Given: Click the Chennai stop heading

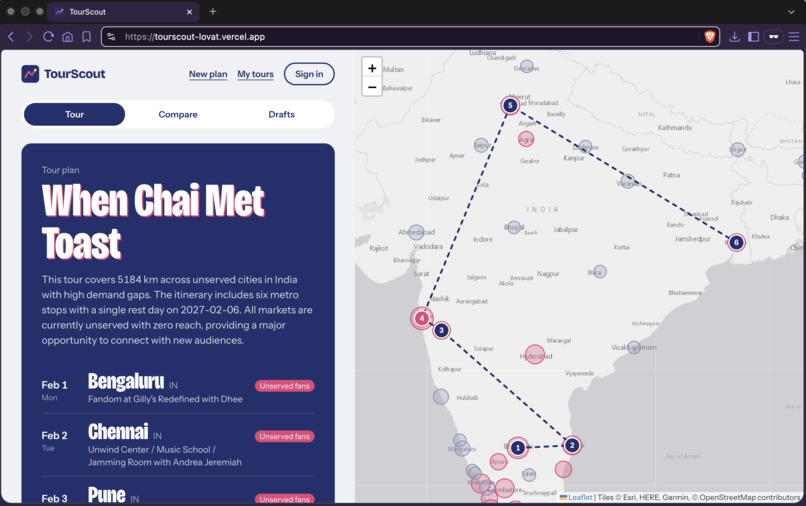Looking at the screenshot, I should (x=118, y=432).
